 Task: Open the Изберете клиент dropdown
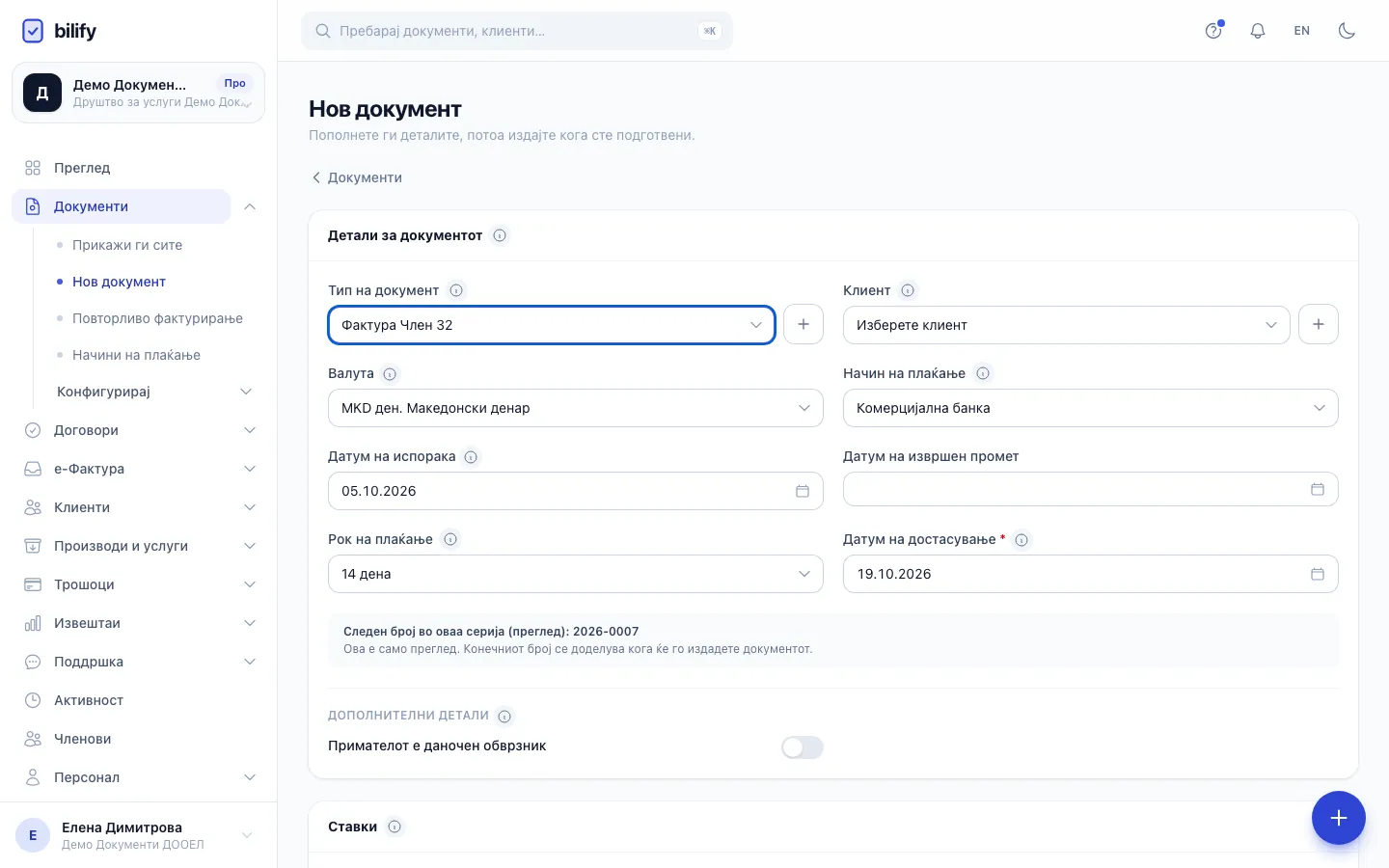pos(1067,325)
